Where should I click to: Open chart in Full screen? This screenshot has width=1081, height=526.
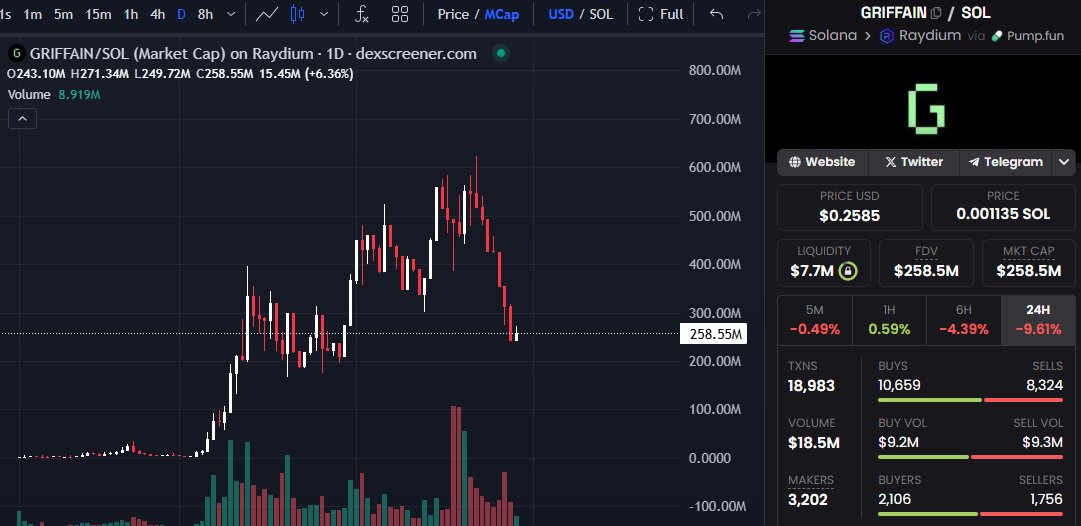(x=661, y=14)
